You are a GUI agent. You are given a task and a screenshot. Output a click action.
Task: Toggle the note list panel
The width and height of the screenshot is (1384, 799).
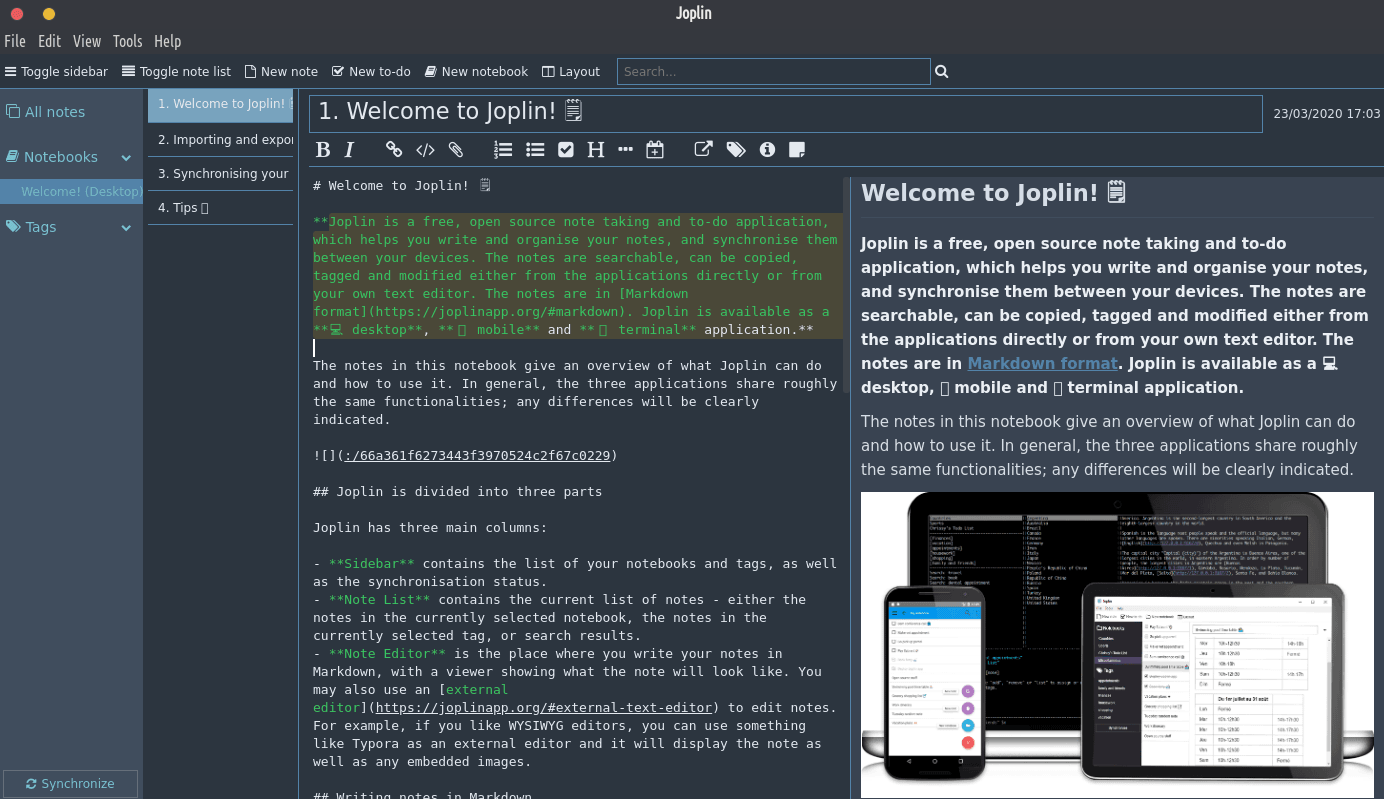coord(176,72)
